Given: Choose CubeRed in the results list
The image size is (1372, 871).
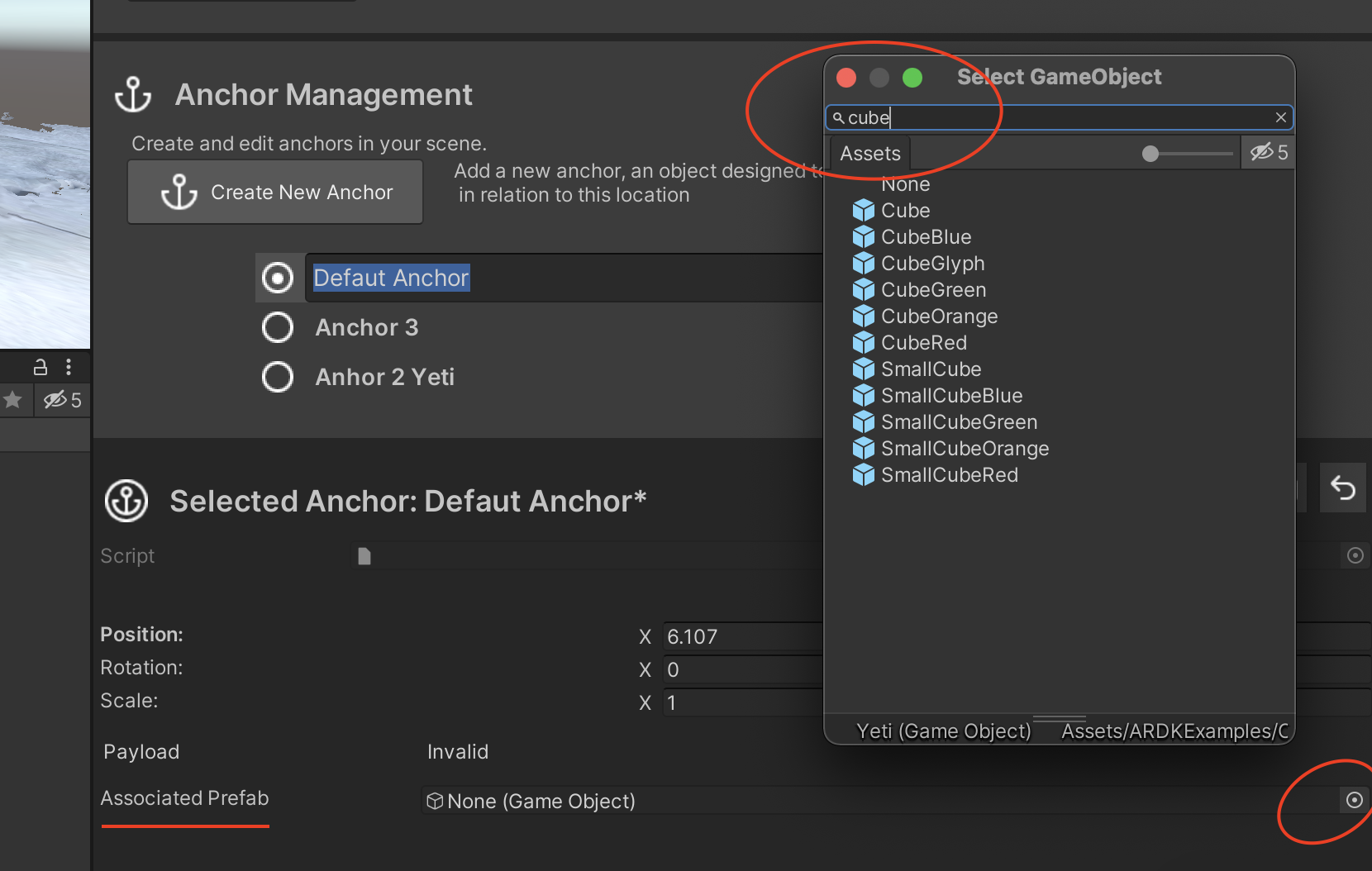Looking at the screenshot, I should pyautogui.click(x=923, y=343).
